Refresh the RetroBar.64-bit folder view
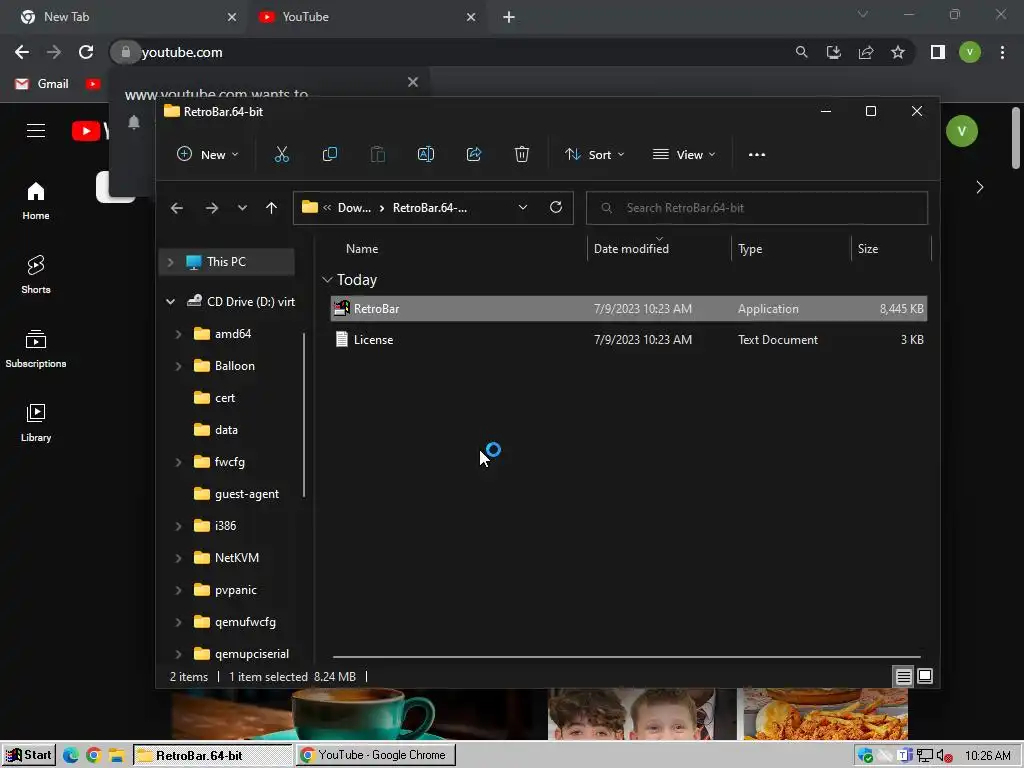The width and height of the screenshot is (1024, 768). (x=556, y=207)
